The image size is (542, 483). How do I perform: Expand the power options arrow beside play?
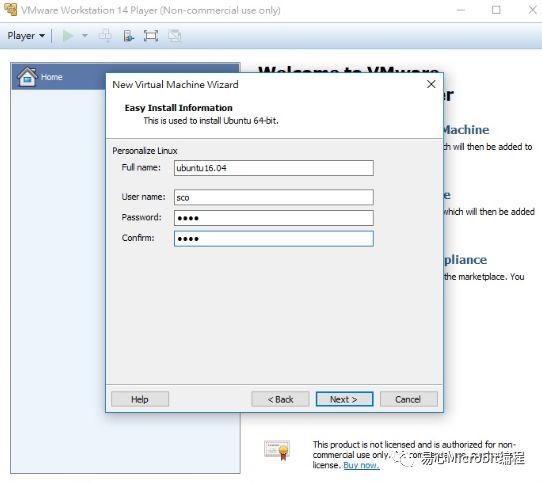(85, 36)
